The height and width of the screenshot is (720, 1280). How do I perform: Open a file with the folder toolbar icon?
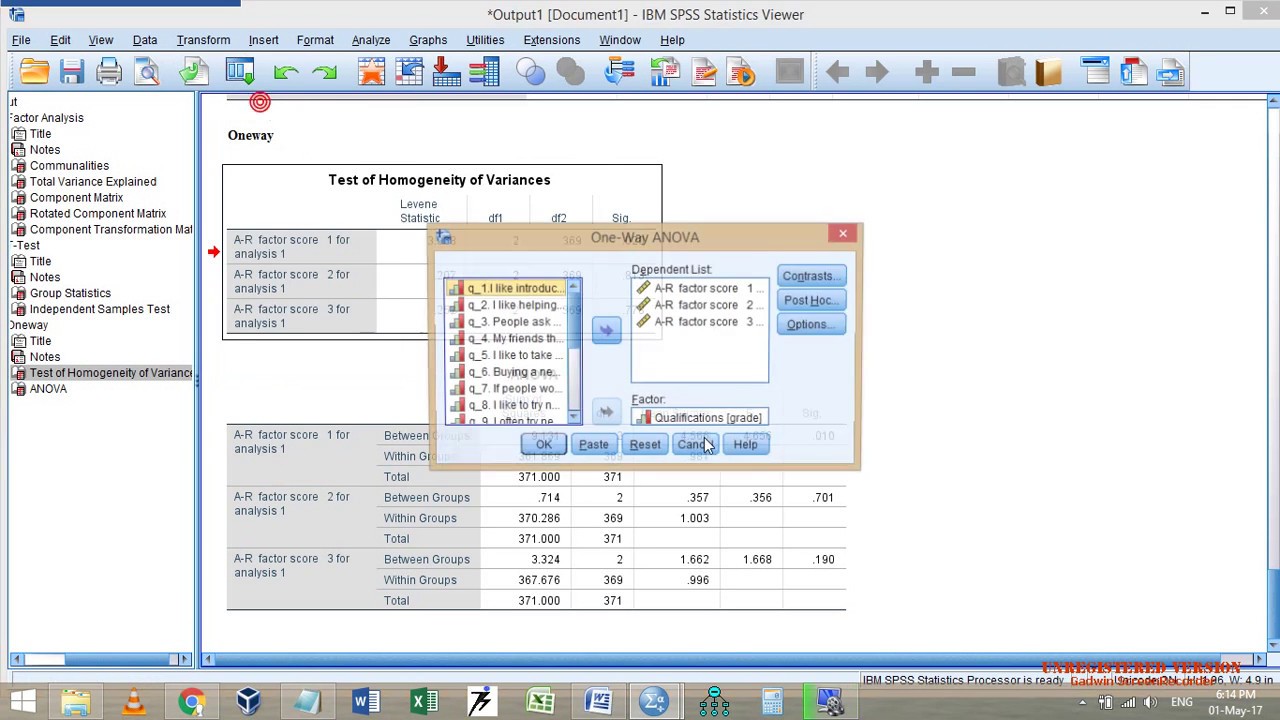(34, 72)
